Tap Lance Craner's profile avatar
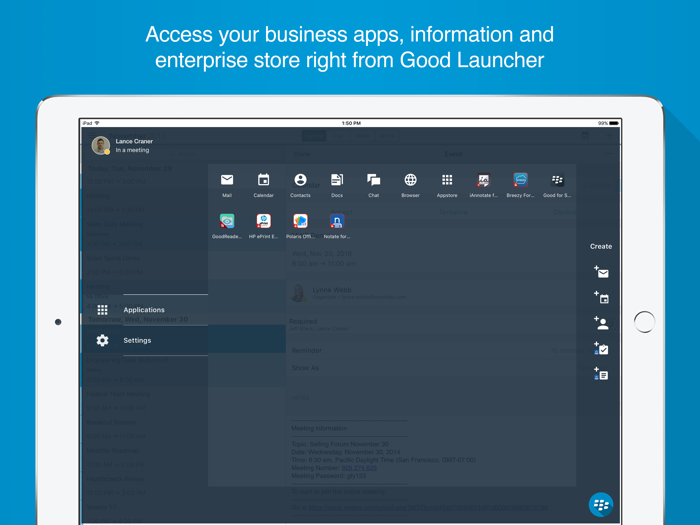This screenshot has height=525, width=700. [x=101, y=146]
